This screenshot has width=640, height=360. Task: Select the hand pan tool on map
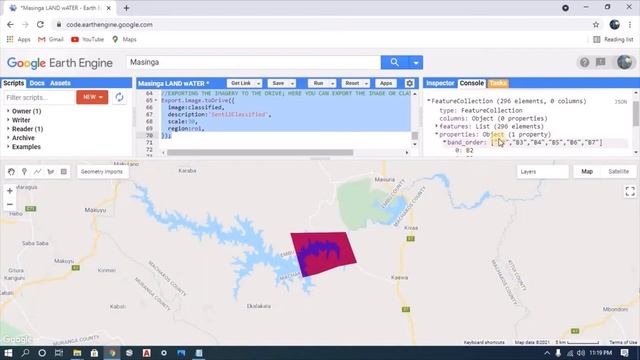(x=11, y=172)
